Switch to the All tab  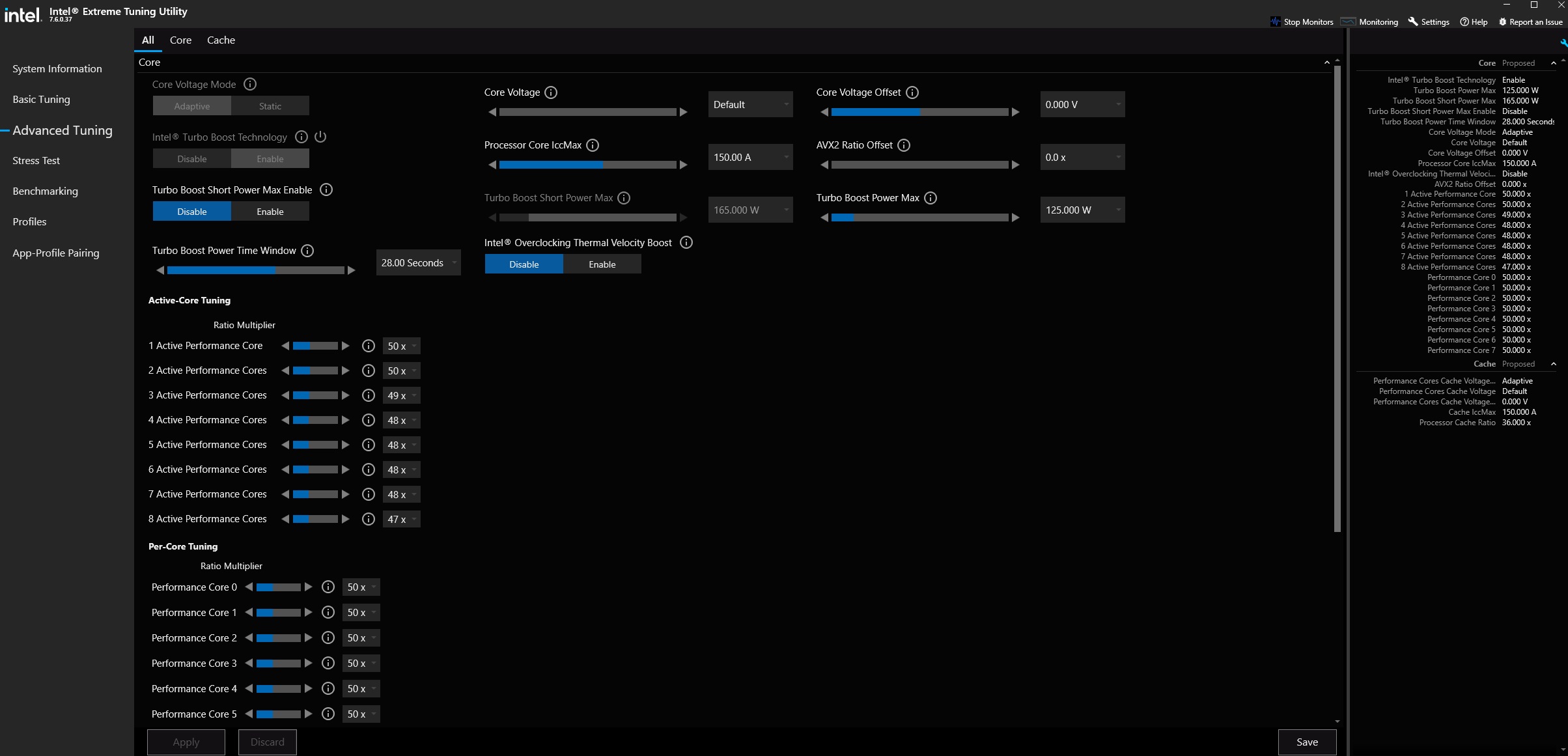click(148, 40)
